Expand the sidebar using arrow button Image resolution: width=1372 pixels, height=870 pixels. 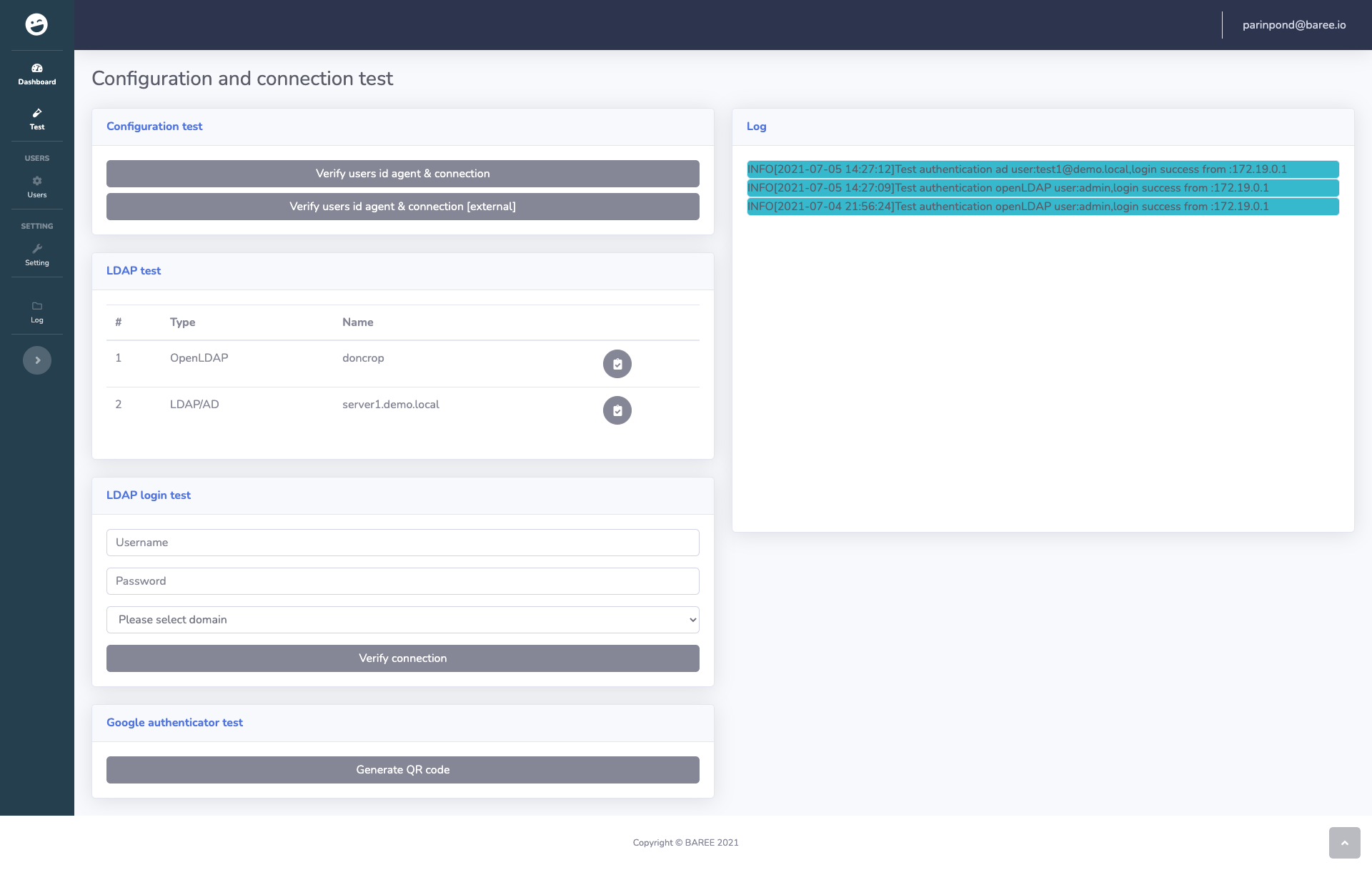point(36,360)
